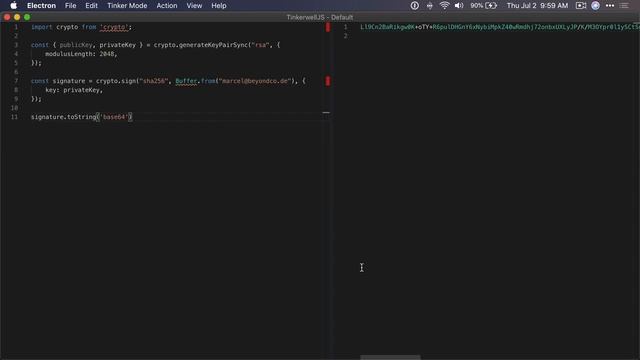Click the word import on line 1
This screenshot has height=360, width=640.
point(42,27)
